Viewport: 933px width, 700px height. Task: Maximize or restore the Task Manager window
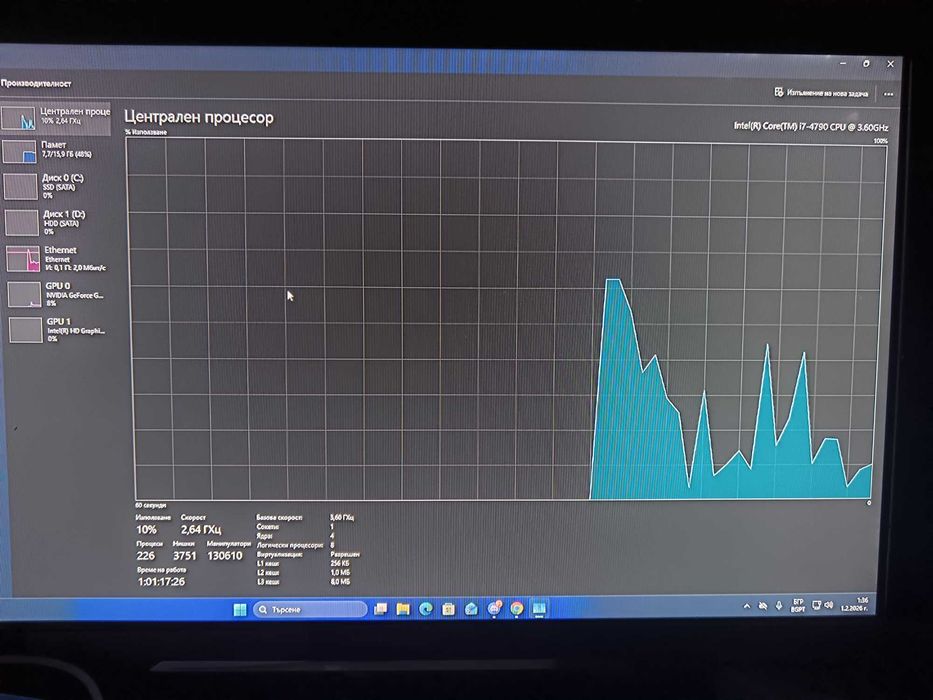tap(866, 63)
